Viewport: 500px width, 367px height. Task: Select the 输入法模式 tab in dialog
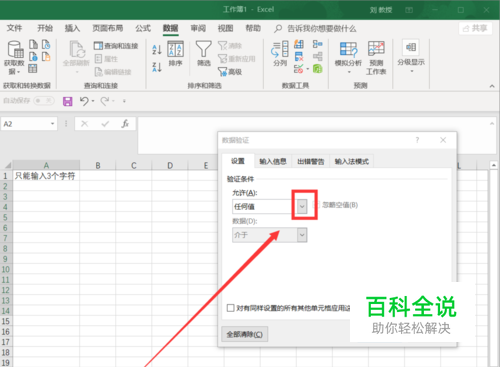tap(352, 162)
